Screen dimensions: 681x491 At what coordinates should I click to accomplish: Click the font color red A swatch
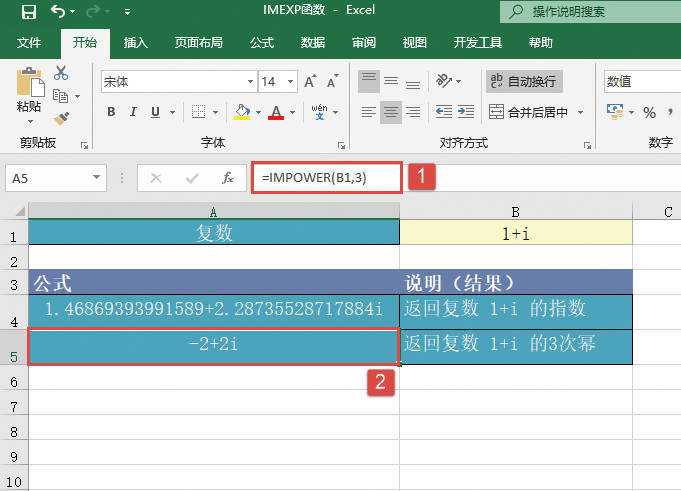pos(277,112)
